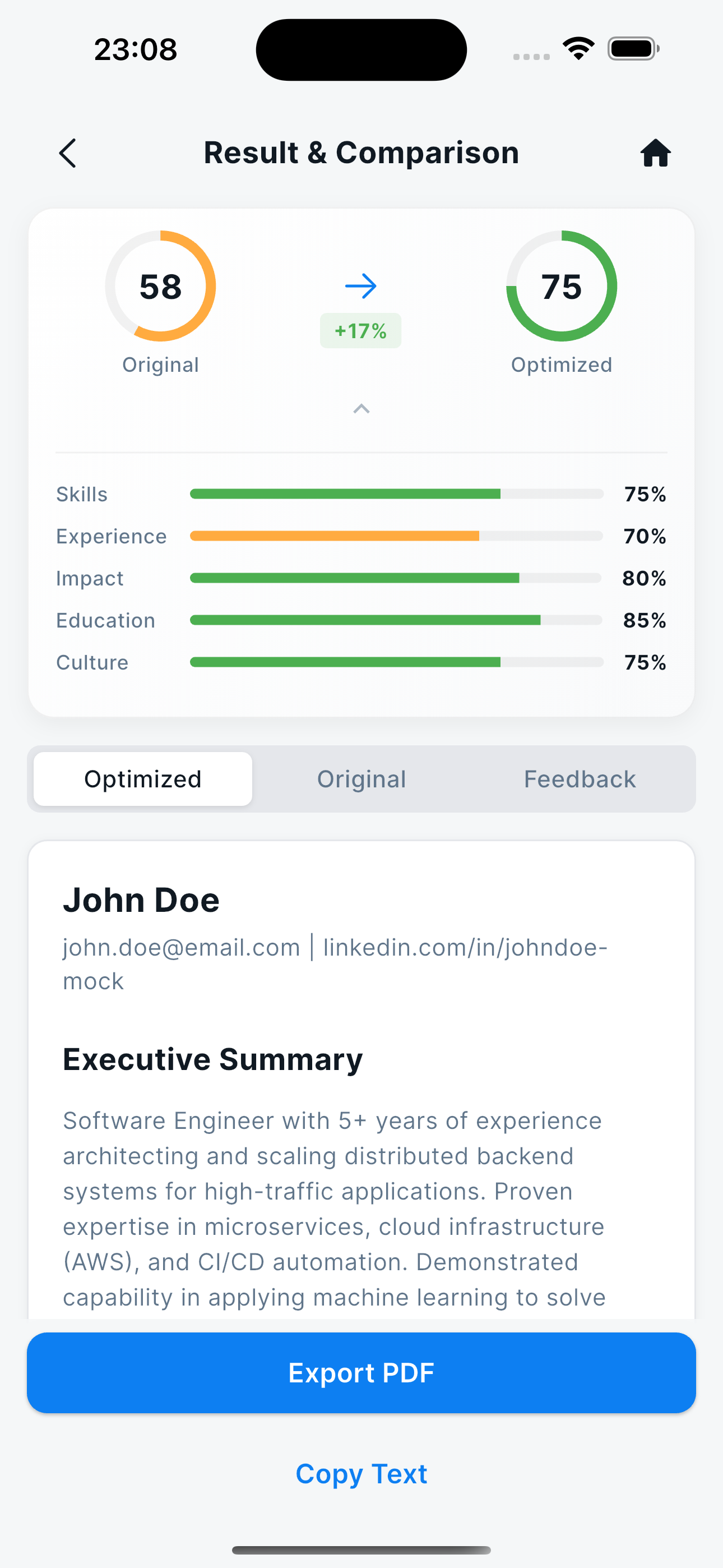
Task: Copy the resume text
Action: (x=361, y=1473)
